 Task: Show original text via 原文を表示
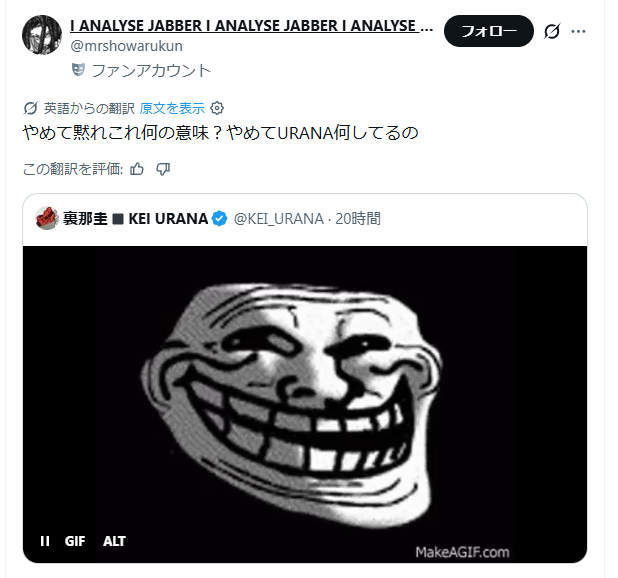[172, 108]
